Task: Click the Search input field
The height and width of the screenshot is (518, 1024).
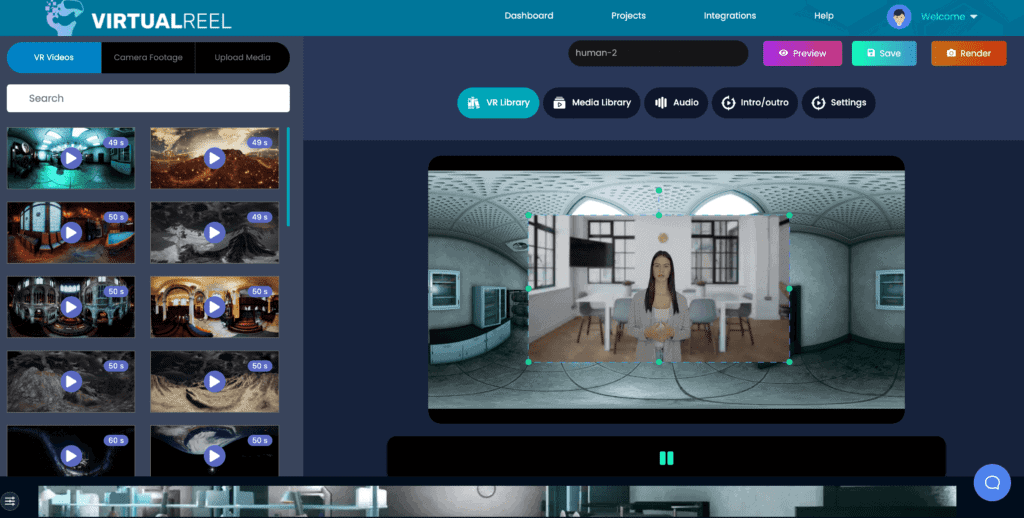Action: click(148, 98)
